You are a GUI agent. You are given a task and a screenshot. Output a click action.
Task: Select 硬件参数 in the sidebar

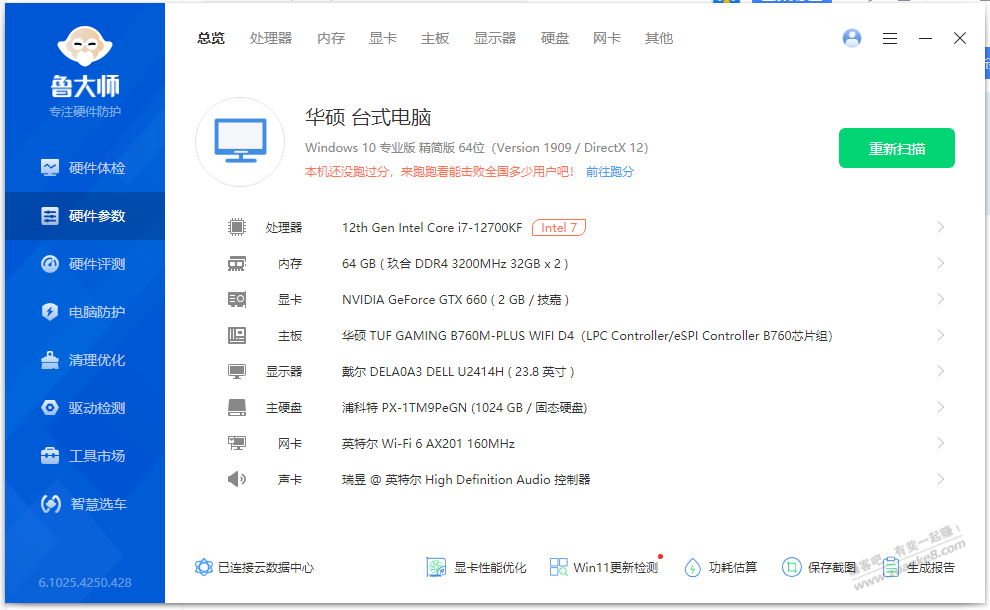point(84,216)
